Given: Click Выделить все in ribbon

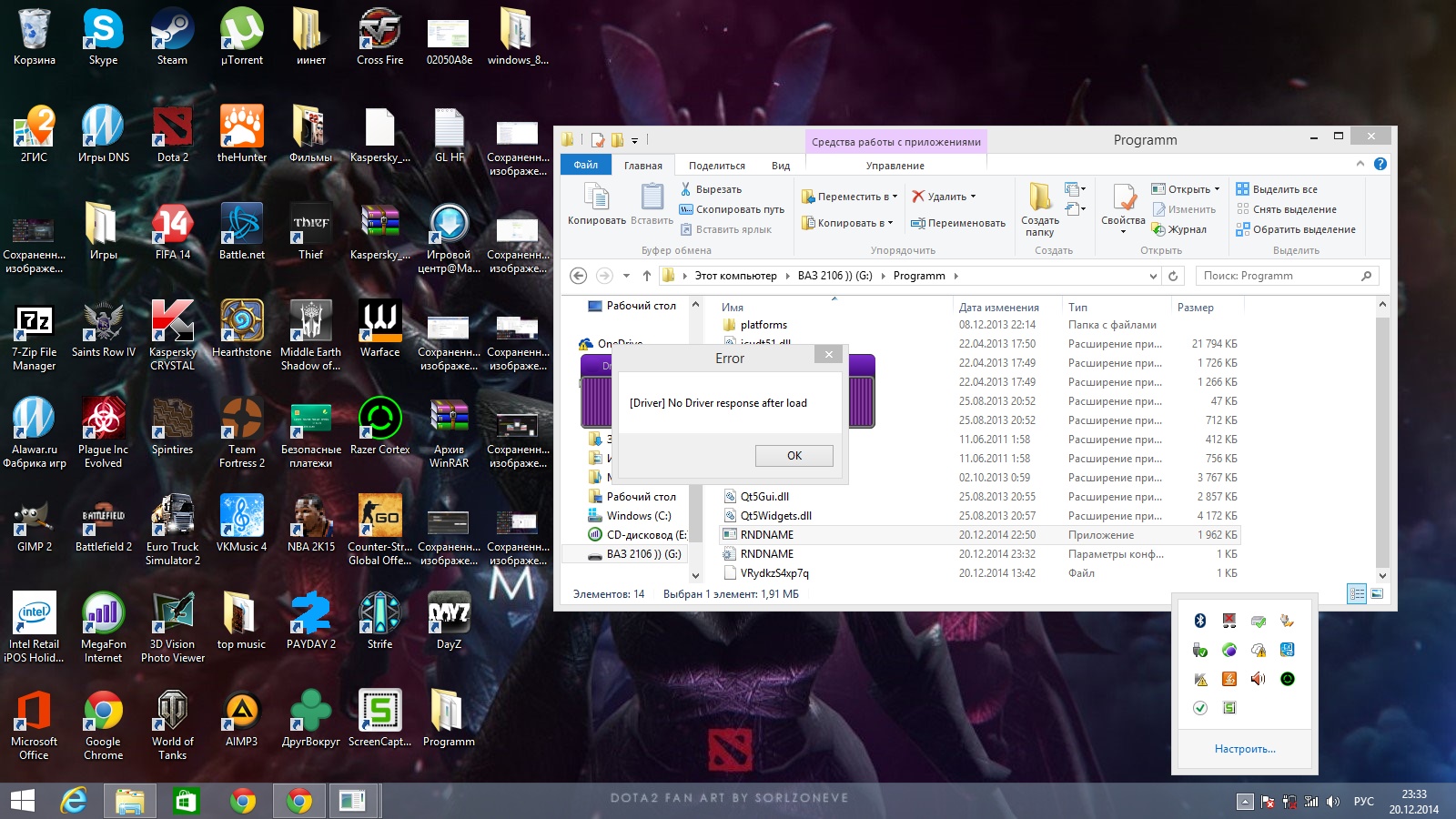Looking at the screenshot, I should [1277, 189].
